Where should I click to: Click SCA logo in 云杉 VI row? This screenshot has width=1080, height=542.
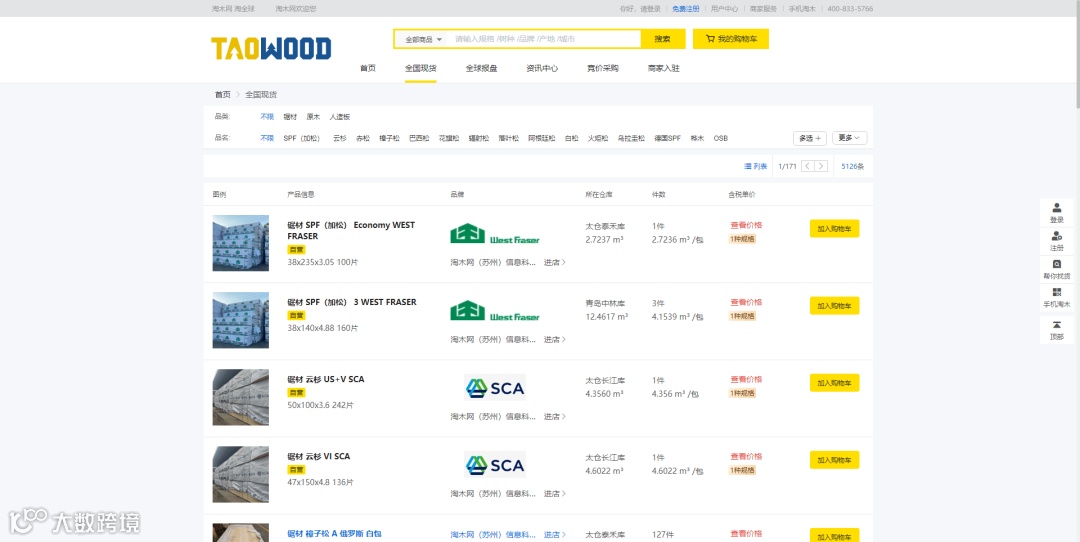[495, 464]
